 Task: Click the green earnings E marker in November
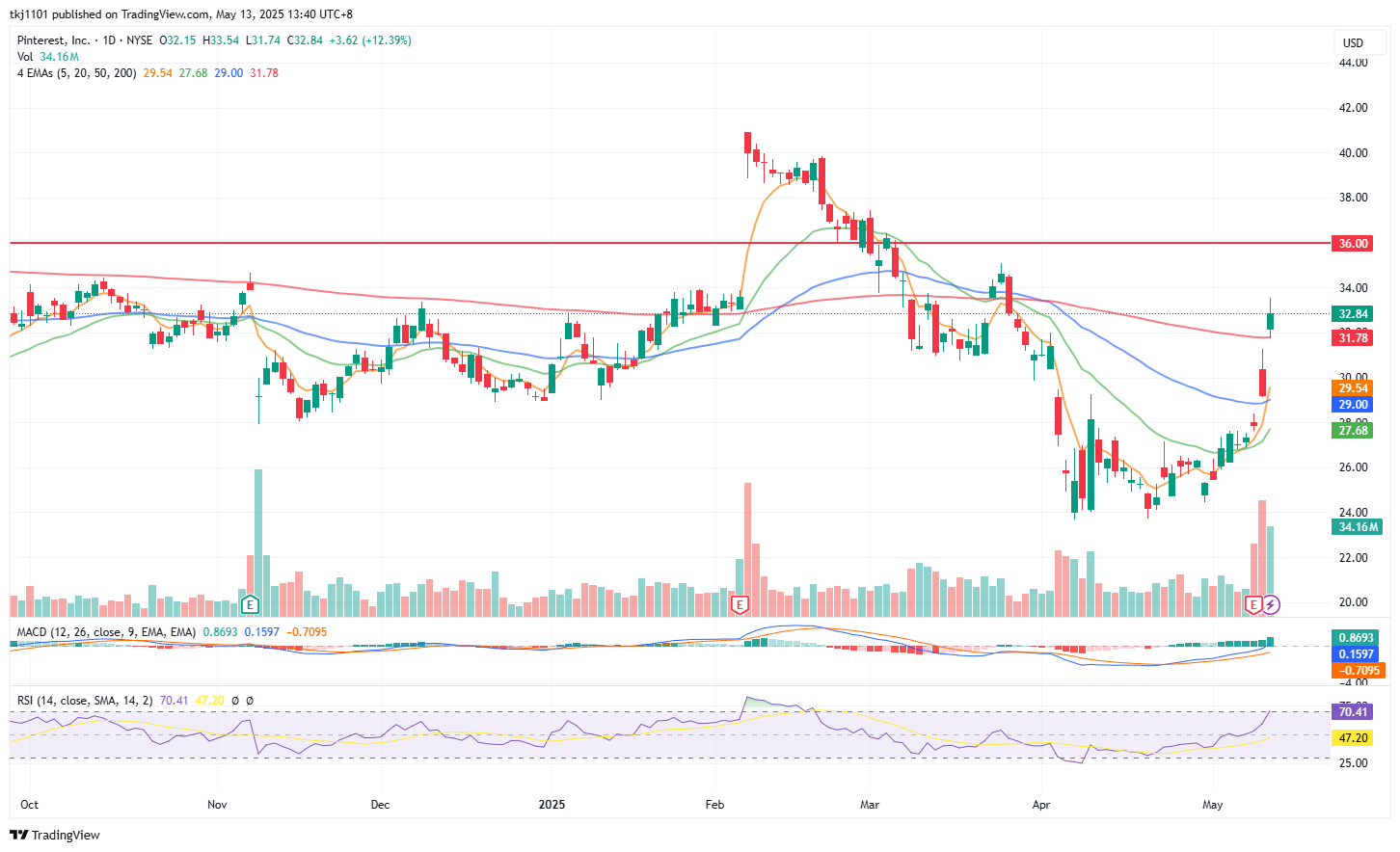click(250, 605)
